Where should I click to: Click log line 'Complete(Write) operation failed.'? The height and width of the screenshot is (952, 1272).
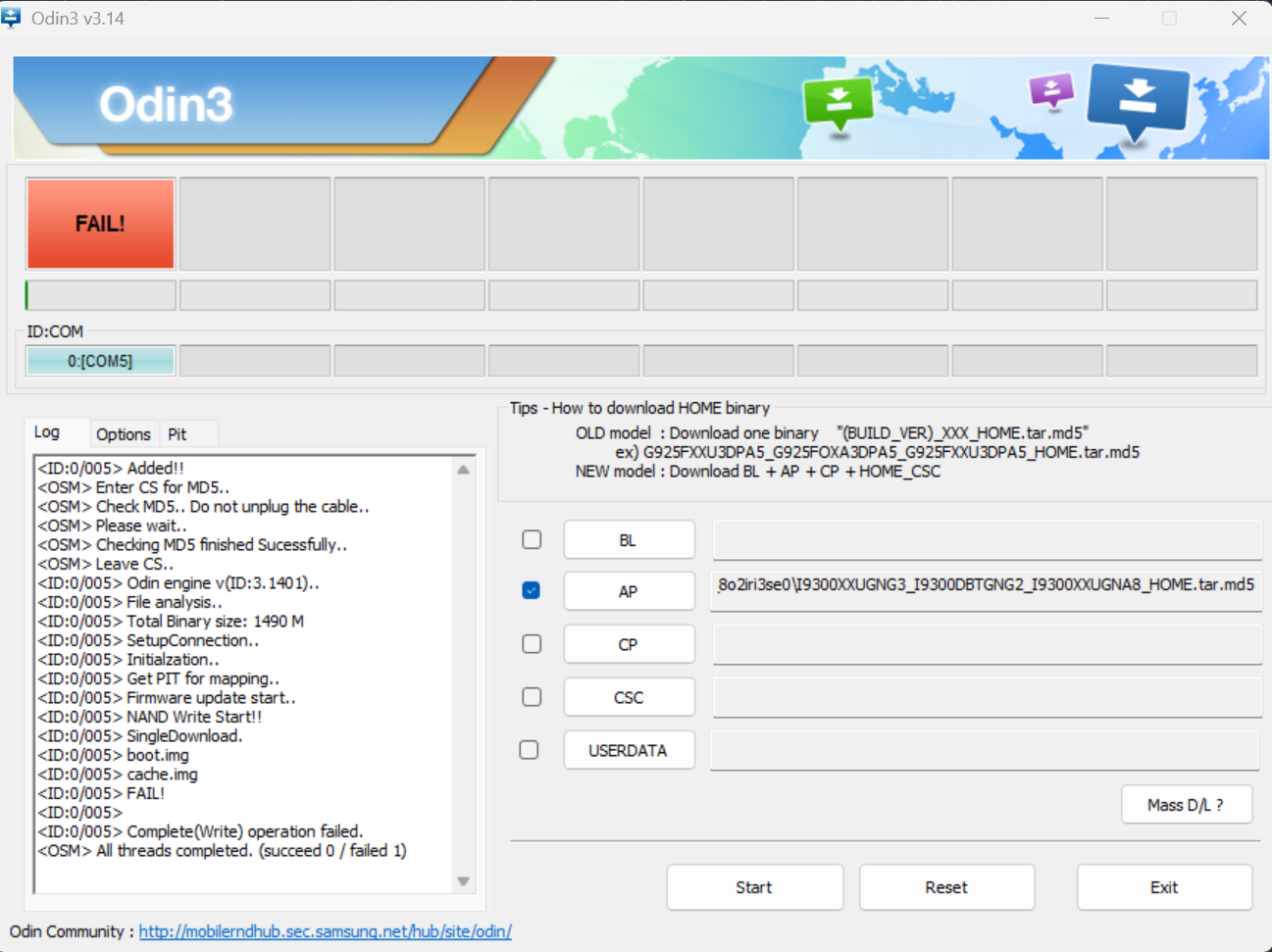(200, 831)
